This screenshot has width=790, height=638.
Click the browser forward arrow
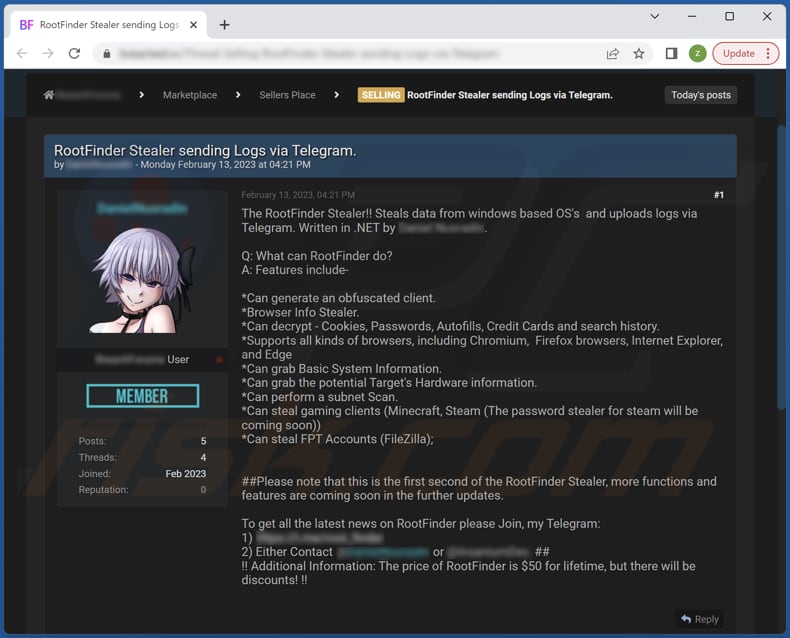[x=48, y=53]
